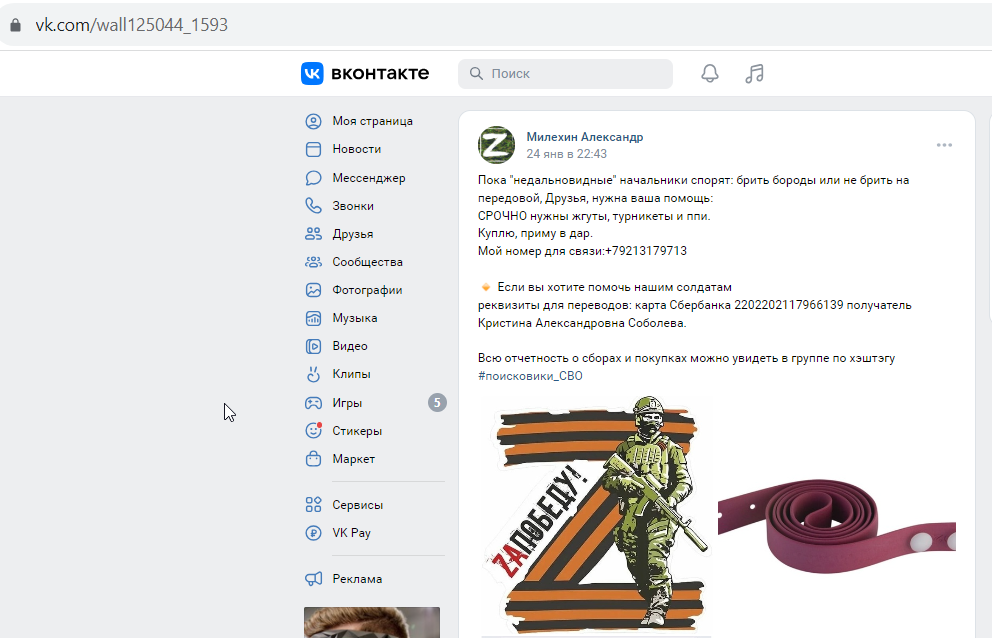Screen dimensions: 992x638
Task: Click the VK logo icon
Action: (312, 73)
